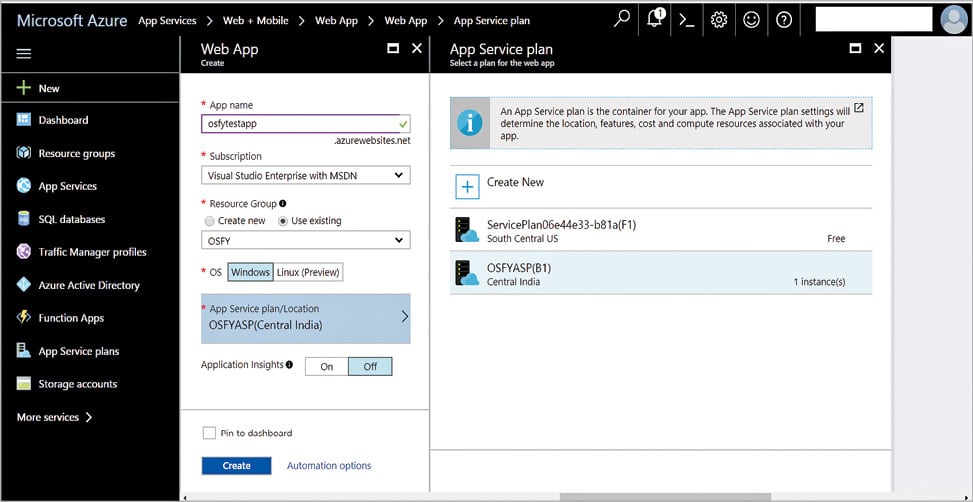Launch Cloud Shell from the top bar
Viewport: 973px width, 502px height.
click(687, 19)
